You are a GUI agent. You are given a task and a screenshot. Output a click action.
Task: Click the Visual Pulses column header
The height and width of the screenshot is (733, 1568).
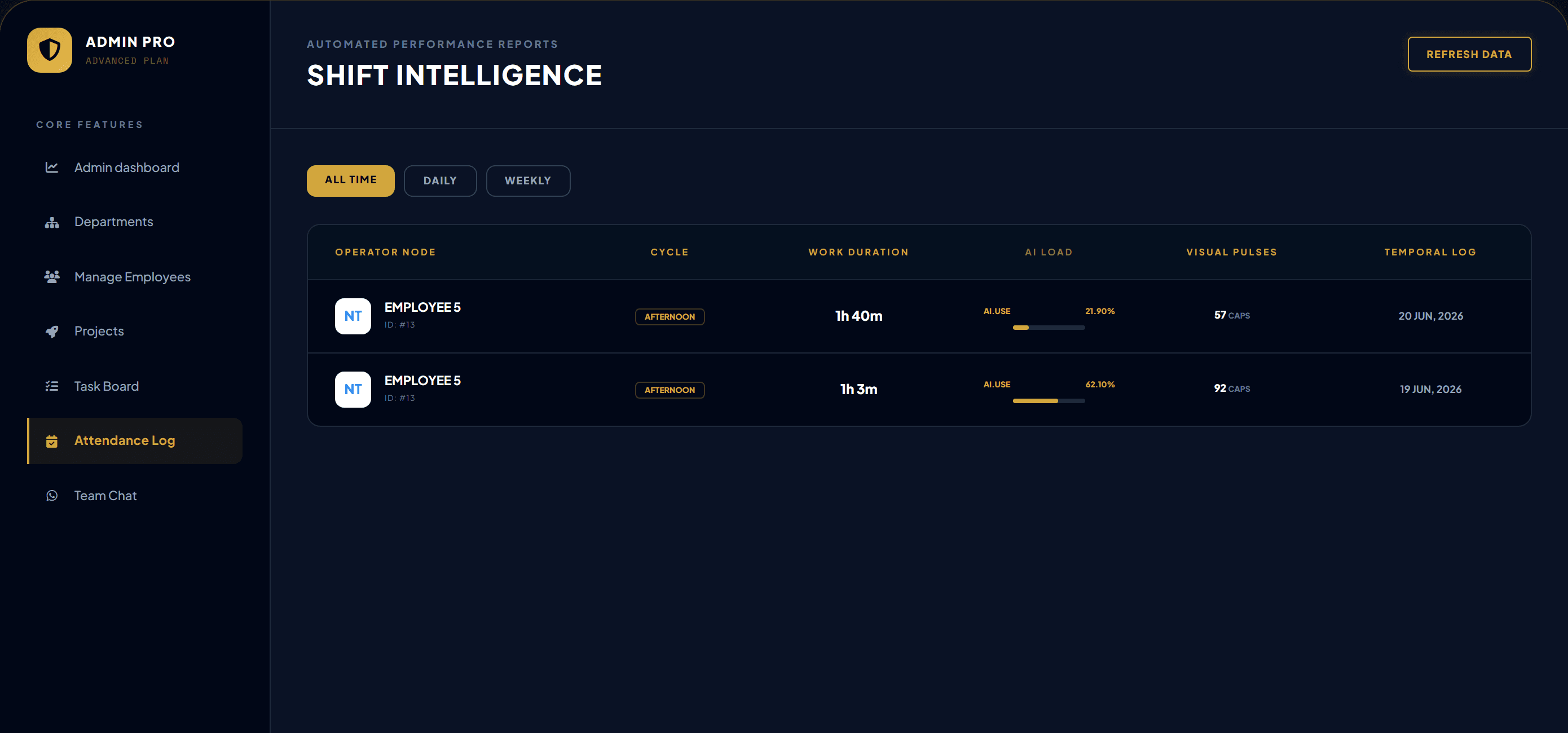(1231, 253)
